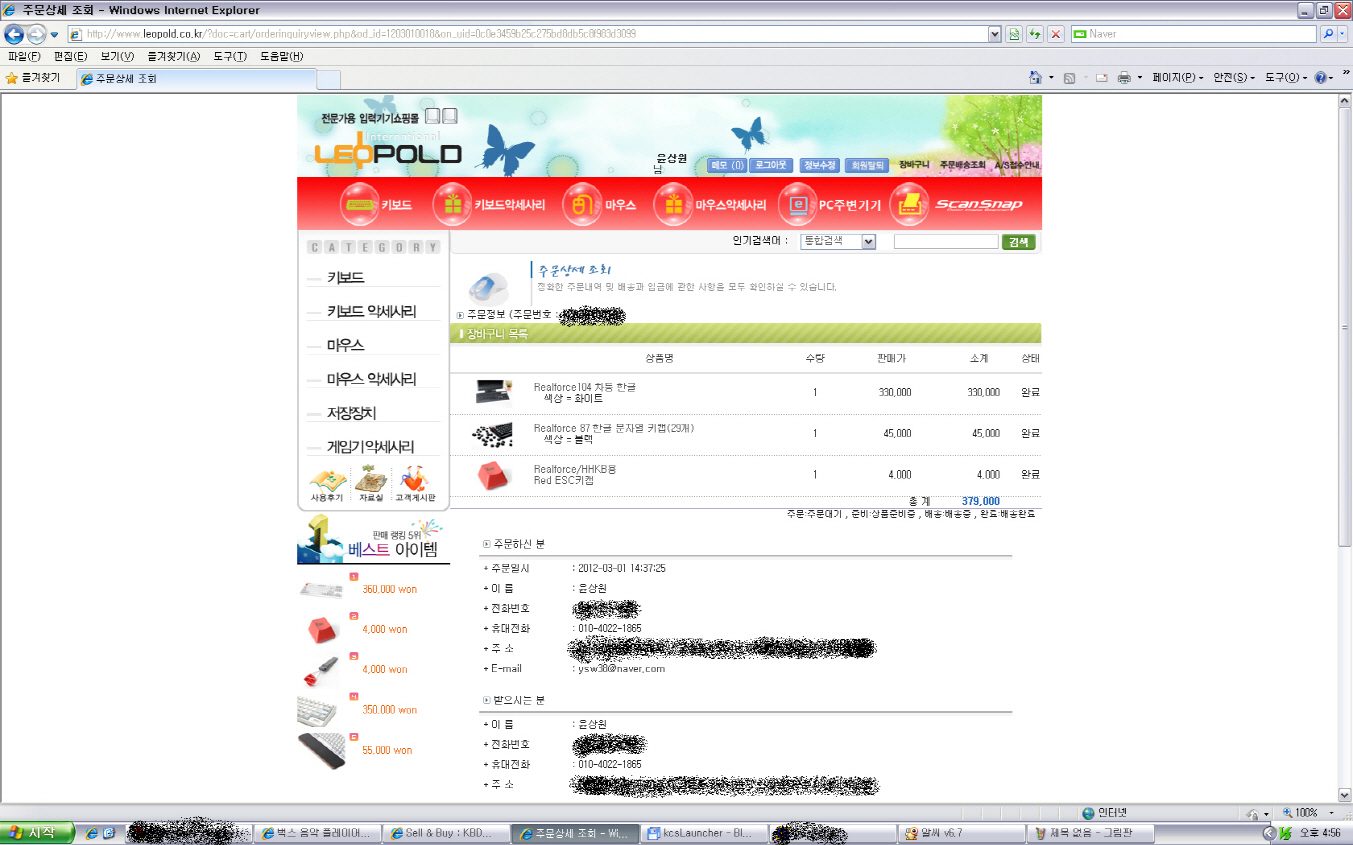The height and width of the screenshot is (845, 1353).
Task: Expand the address bar URL dropdown arrow
Action: point(994,34)
